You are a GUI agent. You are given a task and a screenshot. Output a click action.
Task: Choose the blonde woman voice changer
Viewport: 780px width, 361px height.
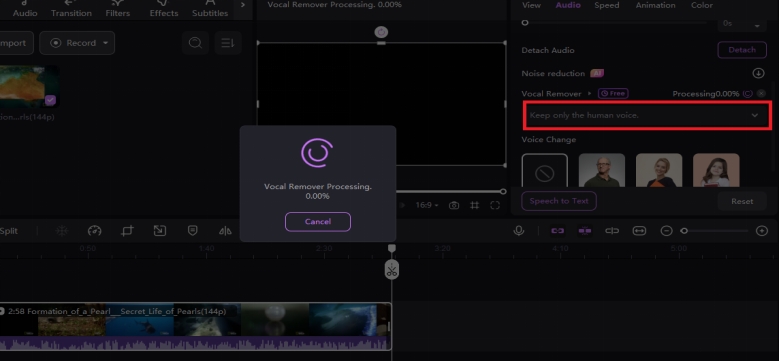(x=659, y=171)
